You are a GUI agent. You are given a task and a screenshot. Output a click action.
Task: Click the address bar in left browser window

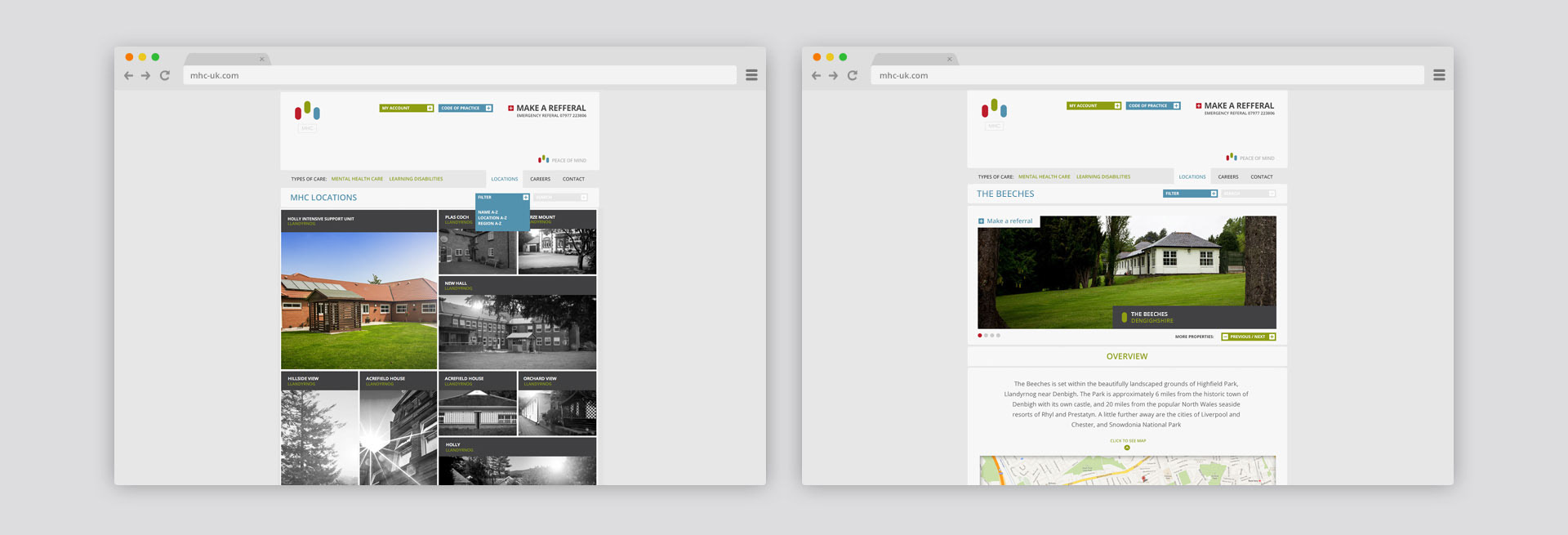(x=460, y=75)
